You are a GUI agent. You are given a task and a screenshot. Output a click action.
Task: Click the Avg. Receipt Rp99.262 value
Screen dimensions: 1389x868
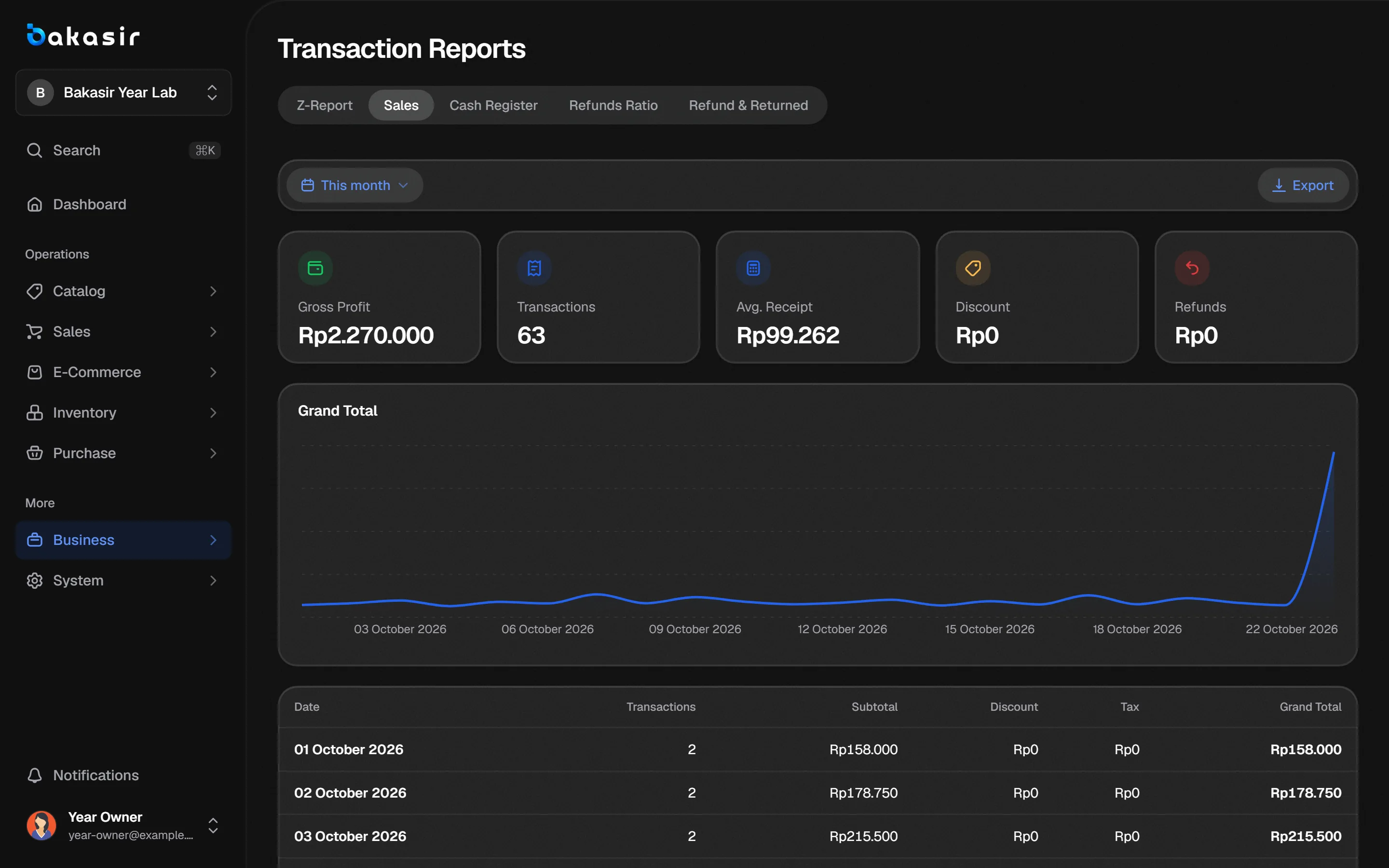click(788, 335)
